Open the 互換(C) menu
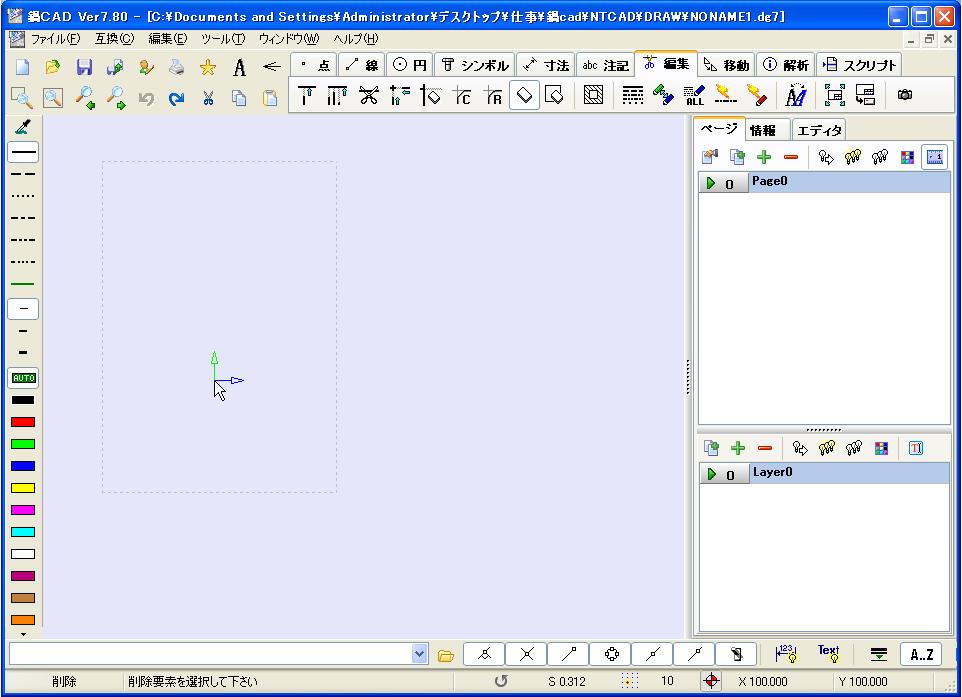Image resolution: width=962 pixels, height=697 pixels. pyautogui.click(x=114, y=39)
